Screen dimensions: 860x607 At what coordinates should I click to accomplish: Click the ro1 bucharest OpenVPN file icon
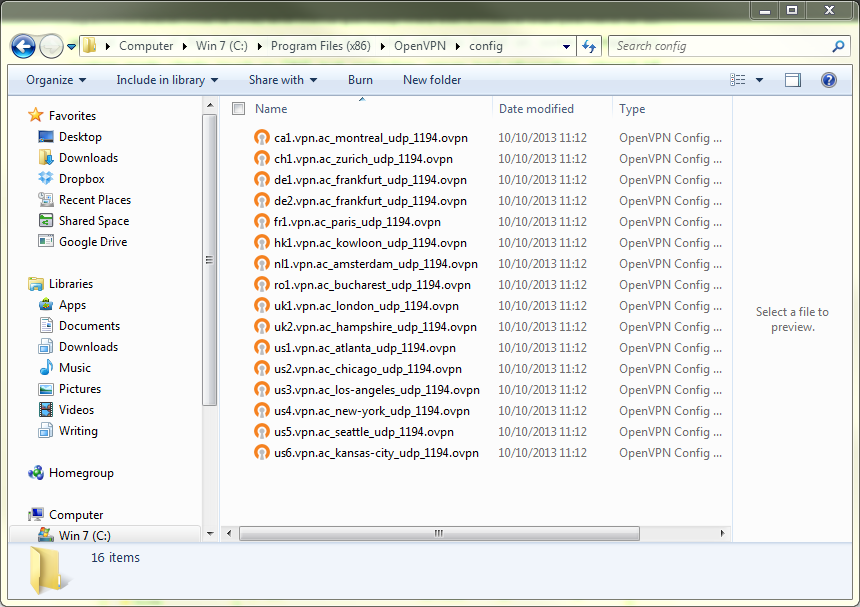point(262,285)
